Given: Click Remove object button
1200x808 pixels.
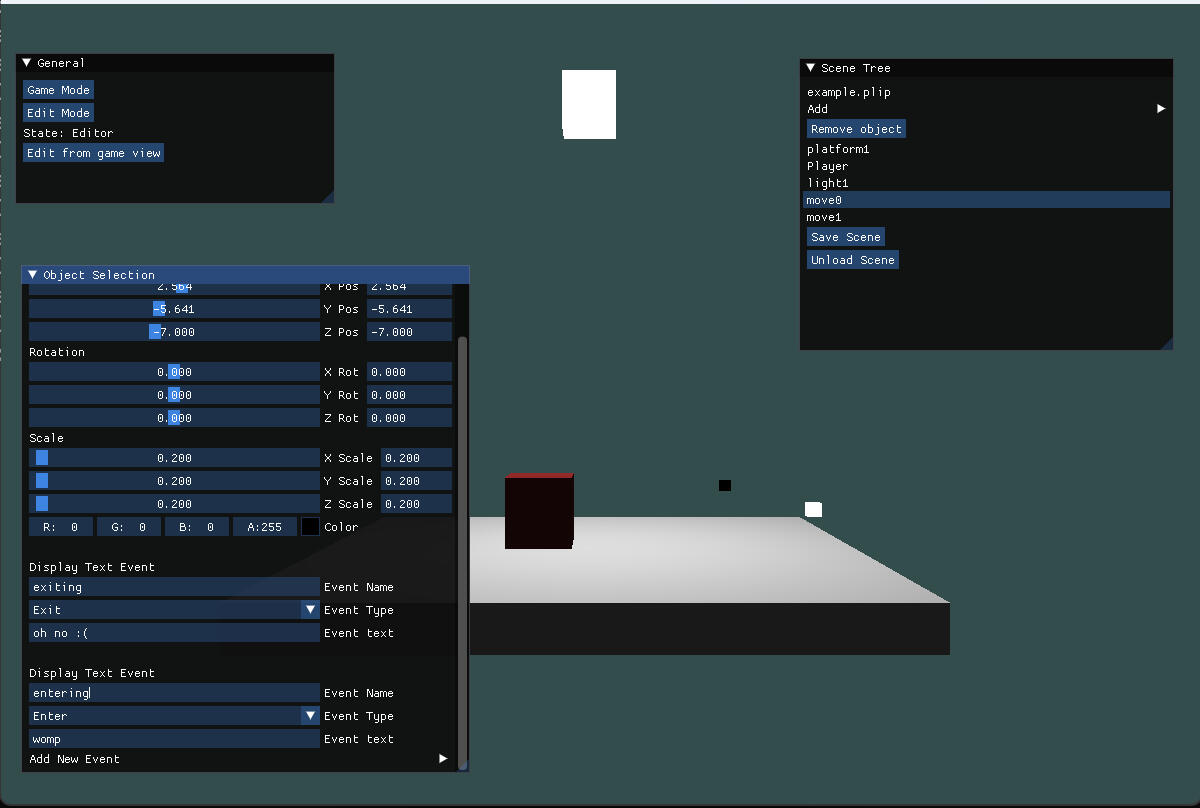Looking at the screenshot, I should point(856,129).
